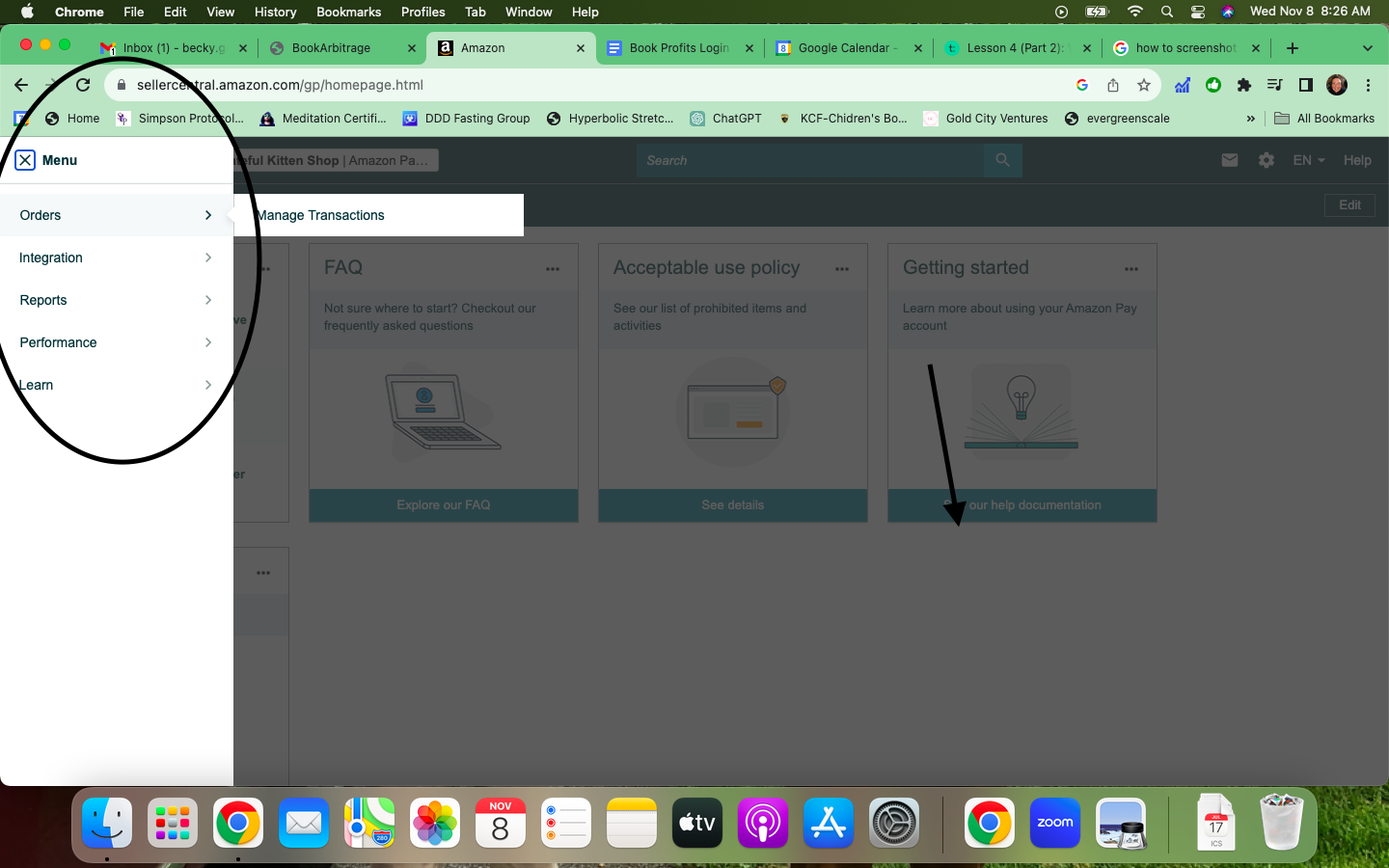Open macOS Control Center icon
Screen dimensions: 1389x868
[1197, 12]
